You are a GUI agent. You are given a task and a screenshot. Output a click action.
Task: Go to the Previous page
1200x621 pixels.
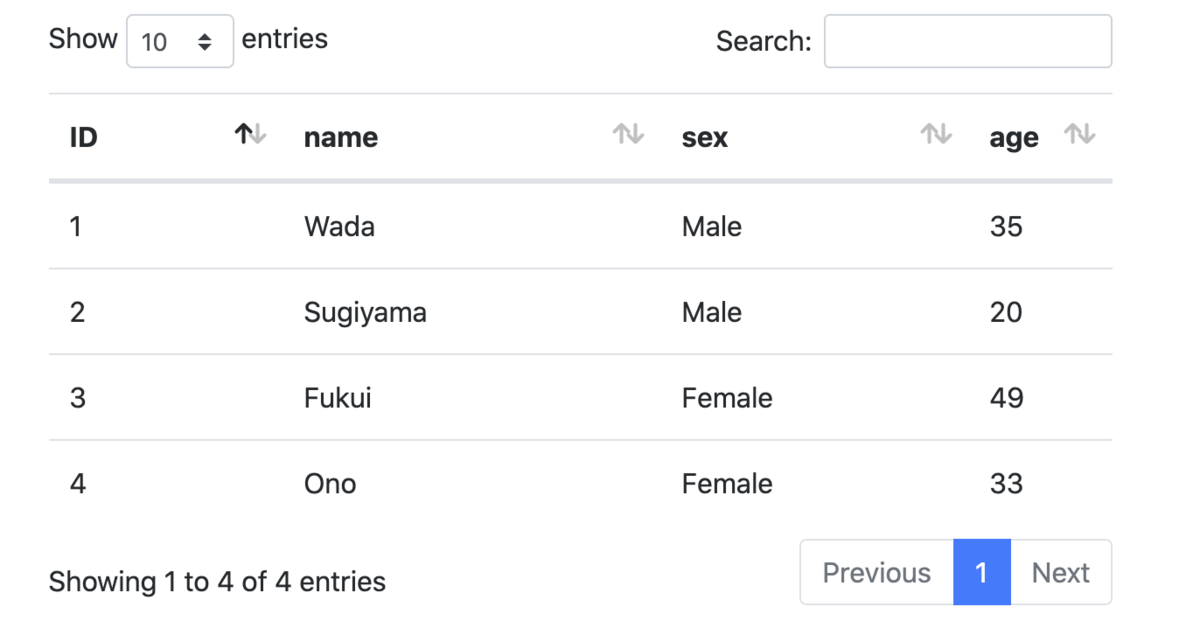point(877,572)
